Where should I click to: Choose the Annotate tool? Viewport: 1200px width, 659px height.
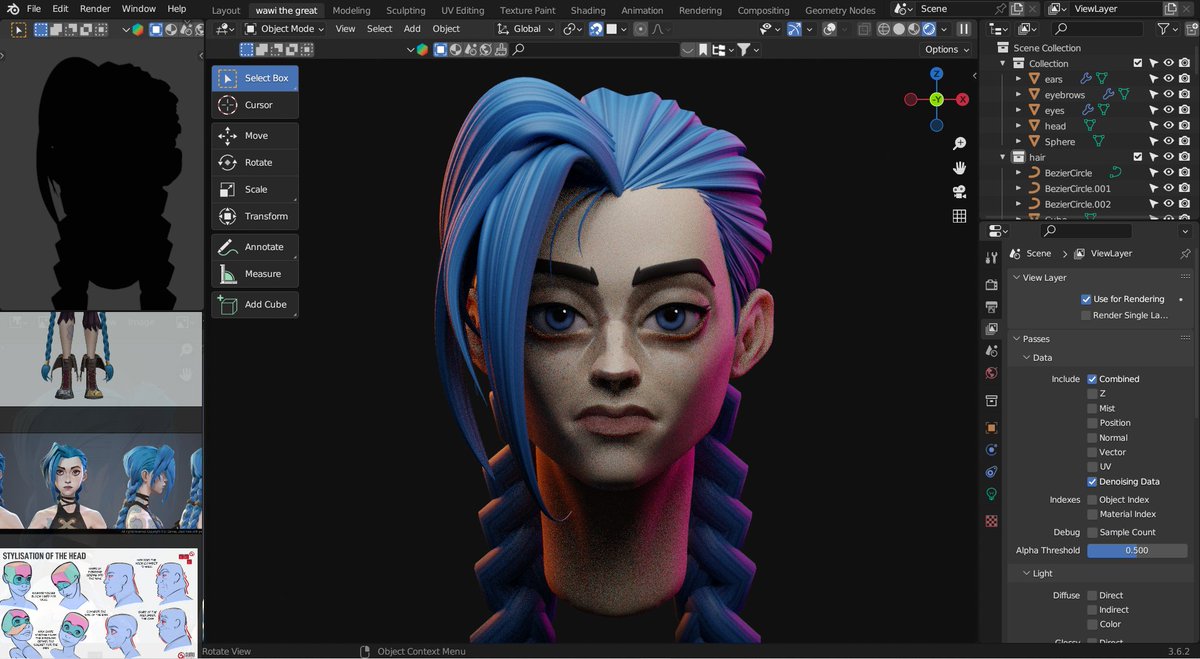coord(255,247)
